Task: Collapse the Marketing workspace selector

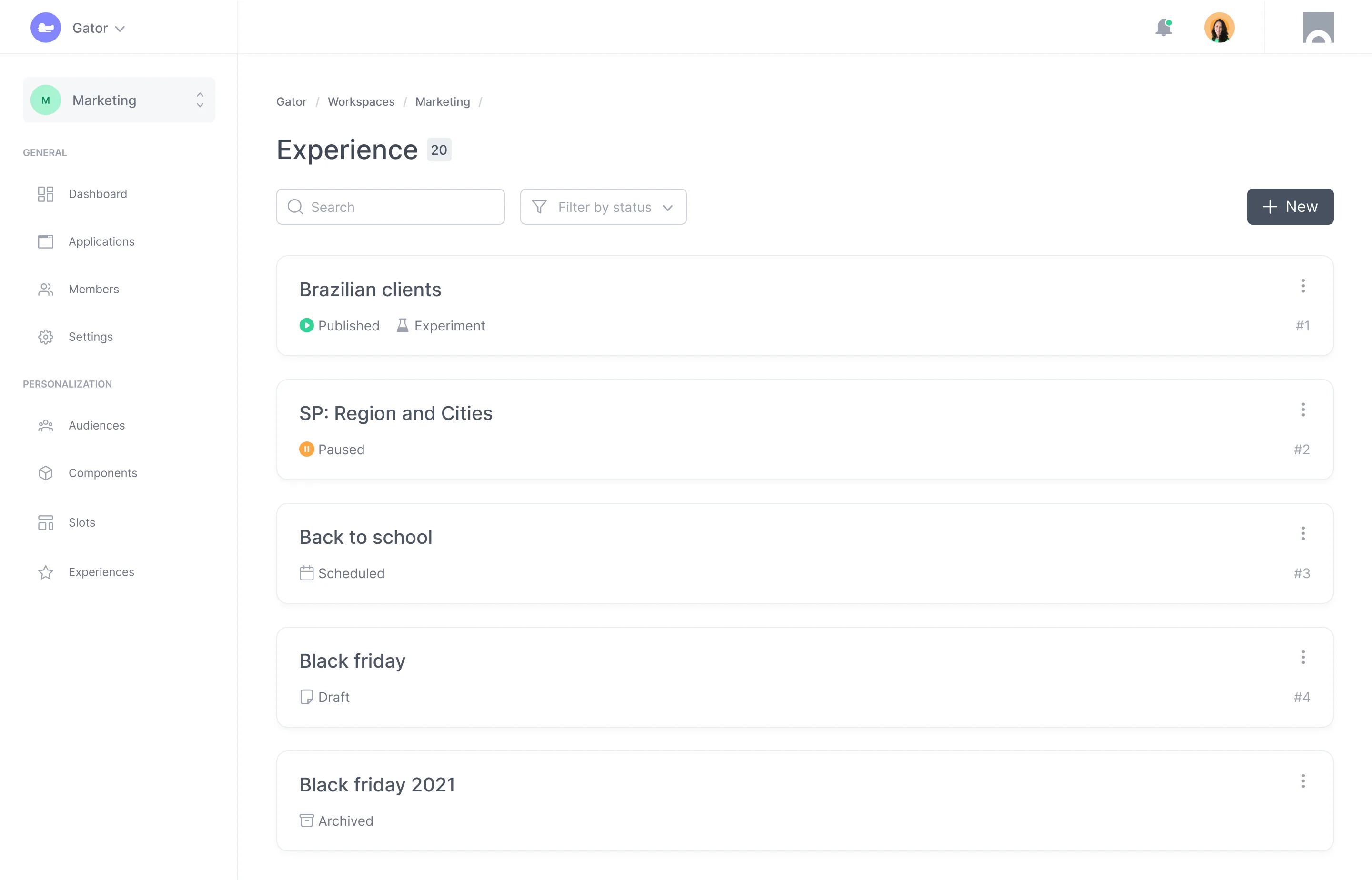Action: coord(199,100)
